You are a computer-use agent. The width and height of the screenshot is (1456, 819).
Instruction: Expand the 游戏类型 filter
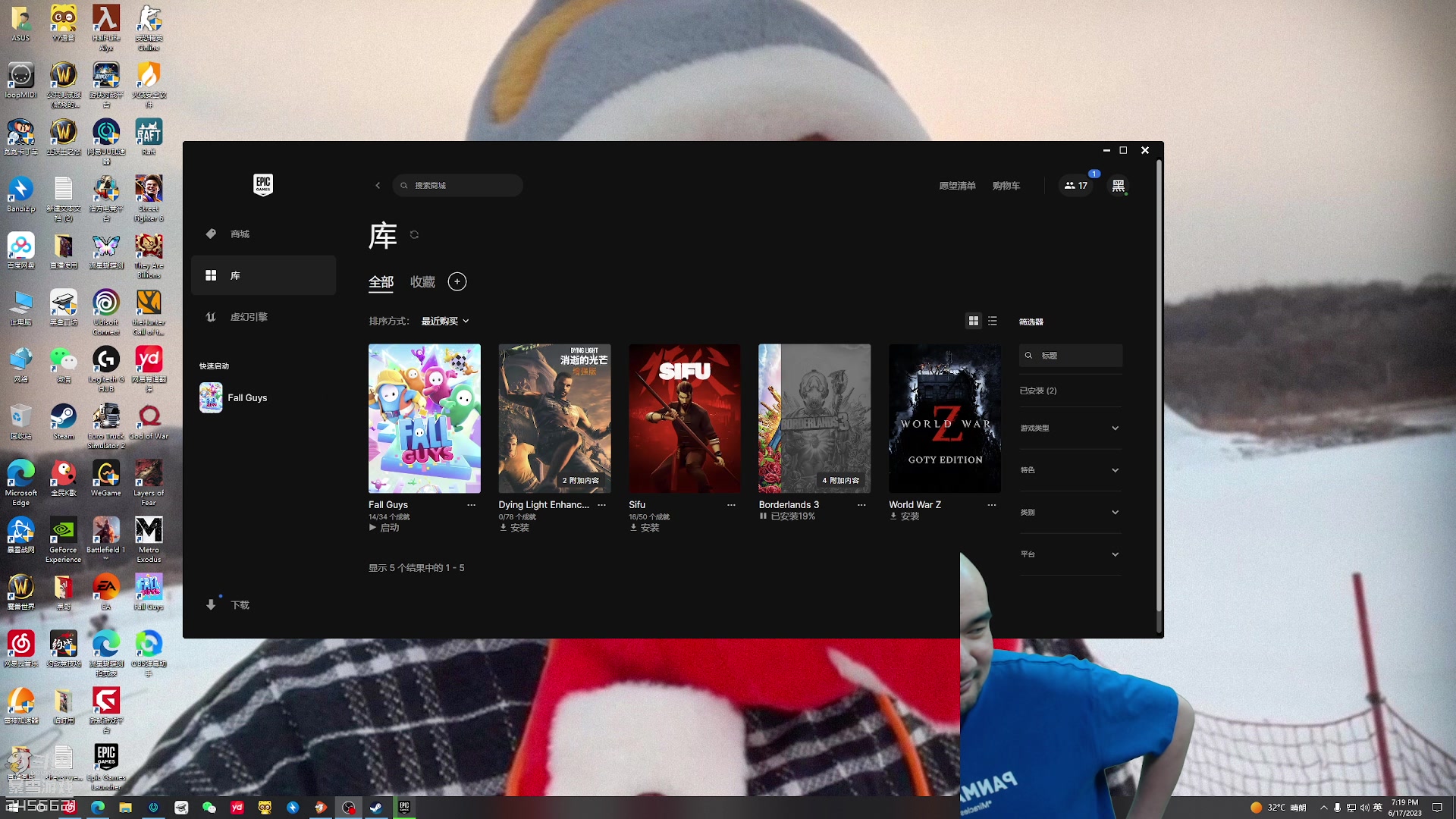click(1070, 428)
